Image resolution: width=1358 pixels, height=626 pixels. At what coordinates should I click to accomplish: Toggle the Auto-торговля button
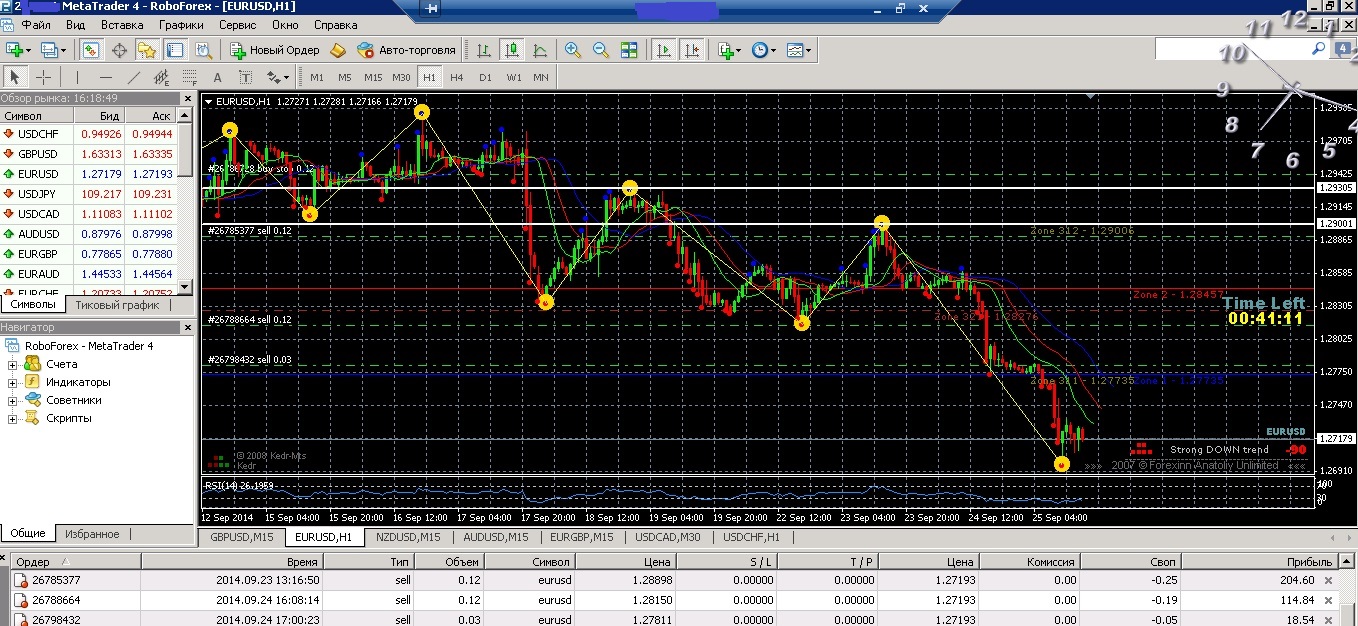(x=406, y=50)
